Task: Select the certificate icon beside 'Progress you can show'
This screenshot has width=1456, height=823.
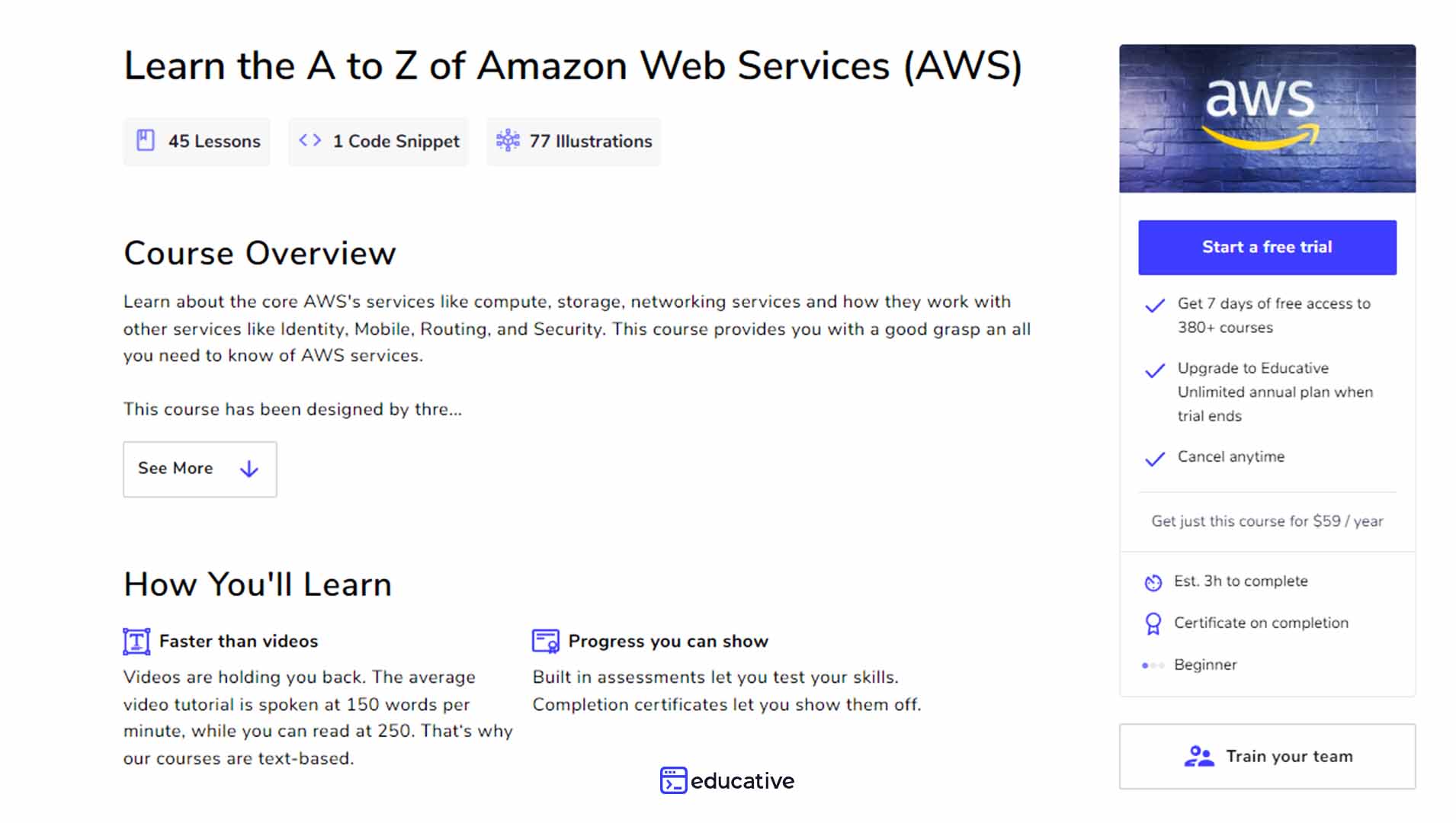Action: pos(545,641)
